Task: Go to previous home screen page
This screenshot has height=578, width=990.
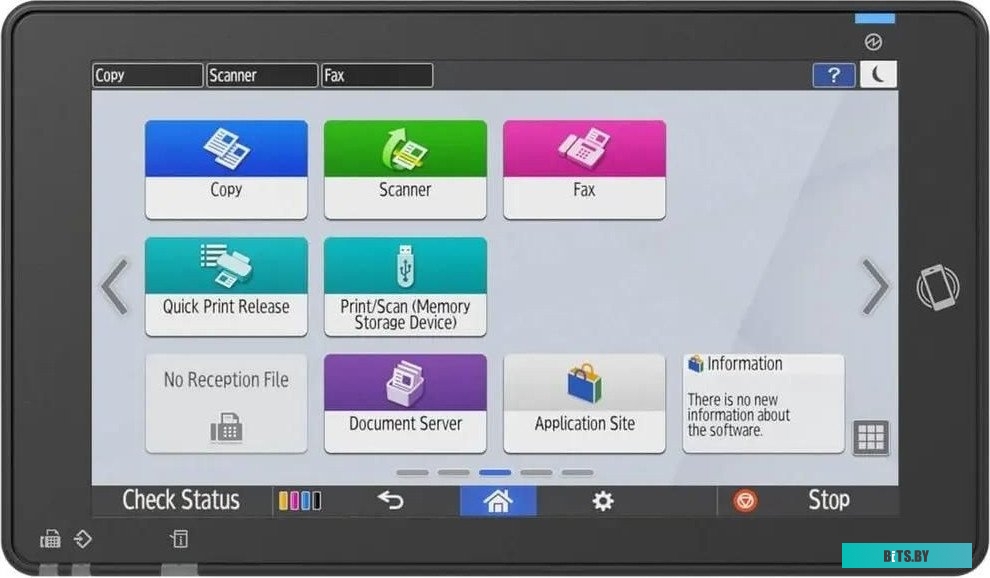Action: tap(114, 288)
